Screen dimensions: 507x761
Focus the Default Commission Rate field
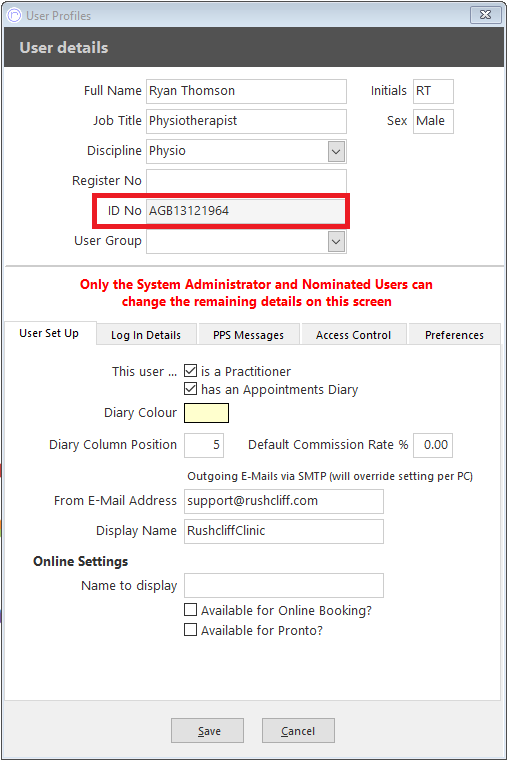[x=433, y=446]
